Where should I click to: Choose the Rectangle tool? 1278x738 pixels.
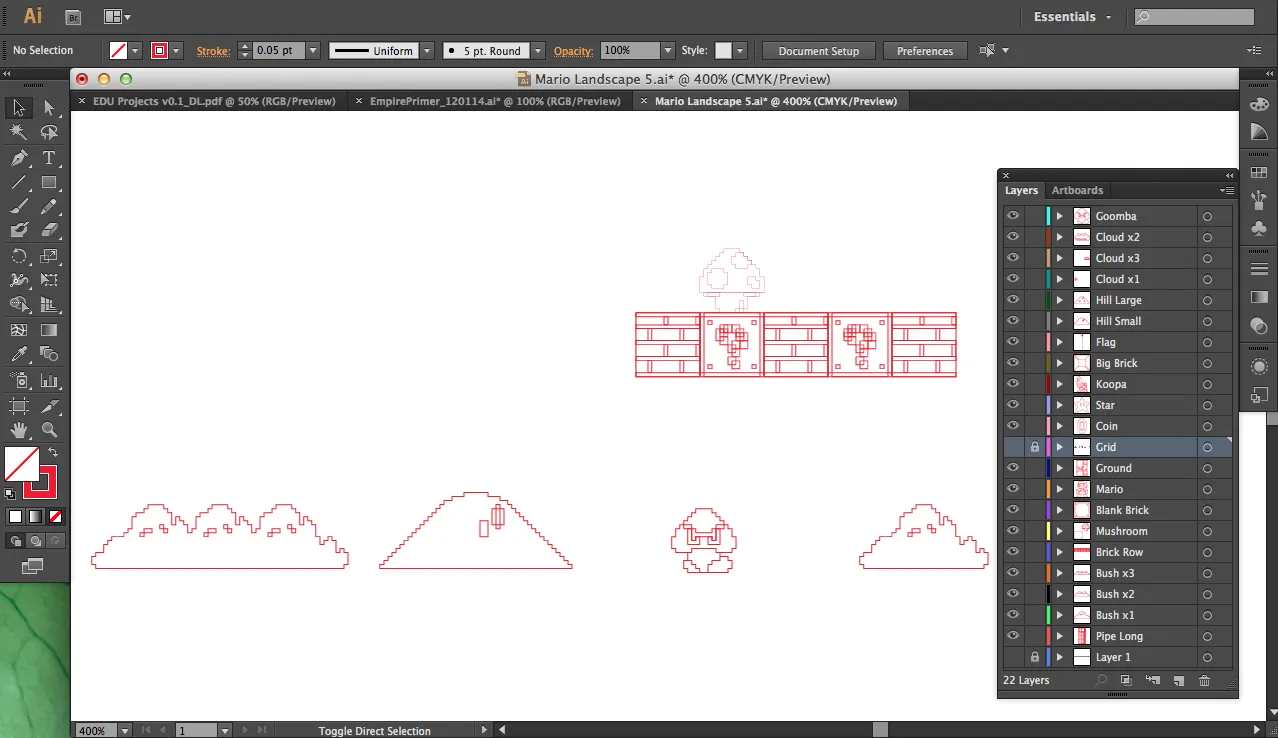pyautogui.click(x=49, y=183)
